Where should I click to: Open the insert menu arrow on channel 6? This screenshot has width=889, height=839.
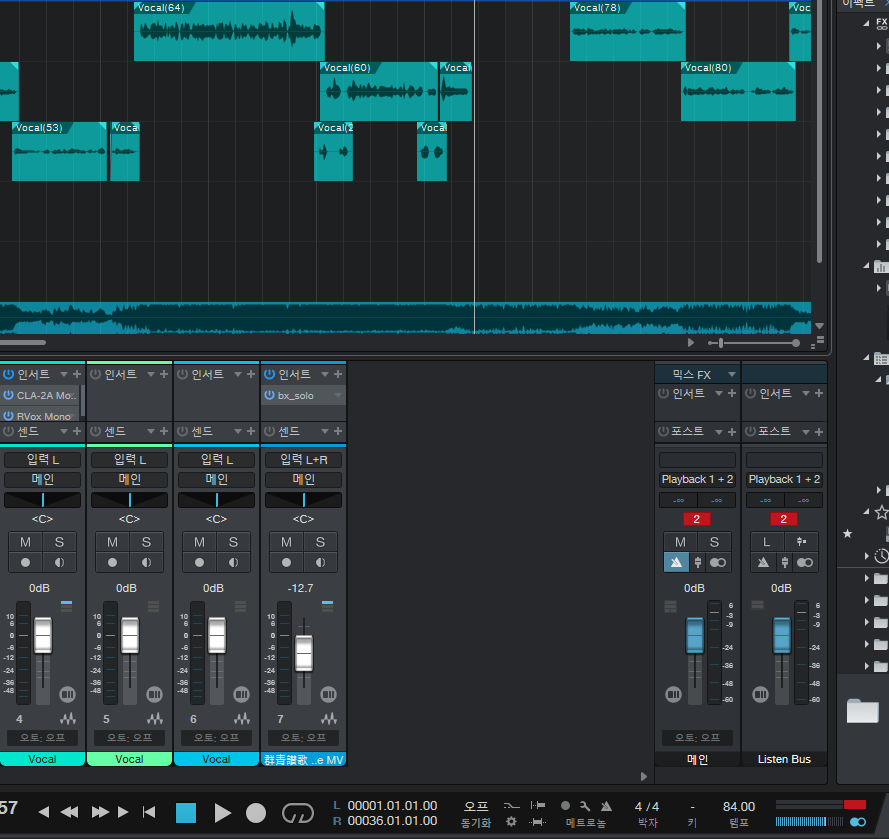coord(238,374)
